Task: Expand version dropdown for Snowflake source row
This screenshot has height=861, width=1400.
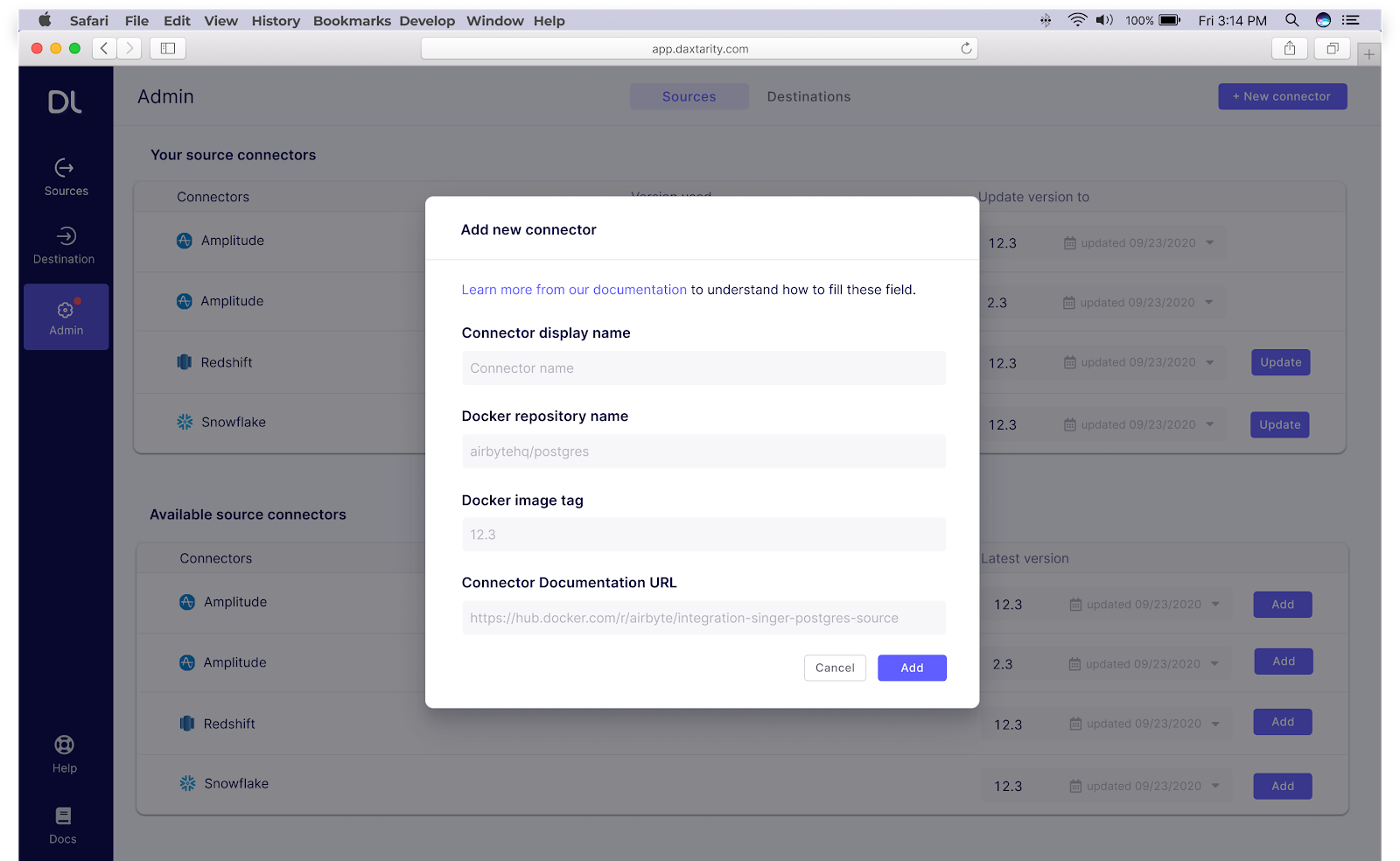Action: [1209, 424]
